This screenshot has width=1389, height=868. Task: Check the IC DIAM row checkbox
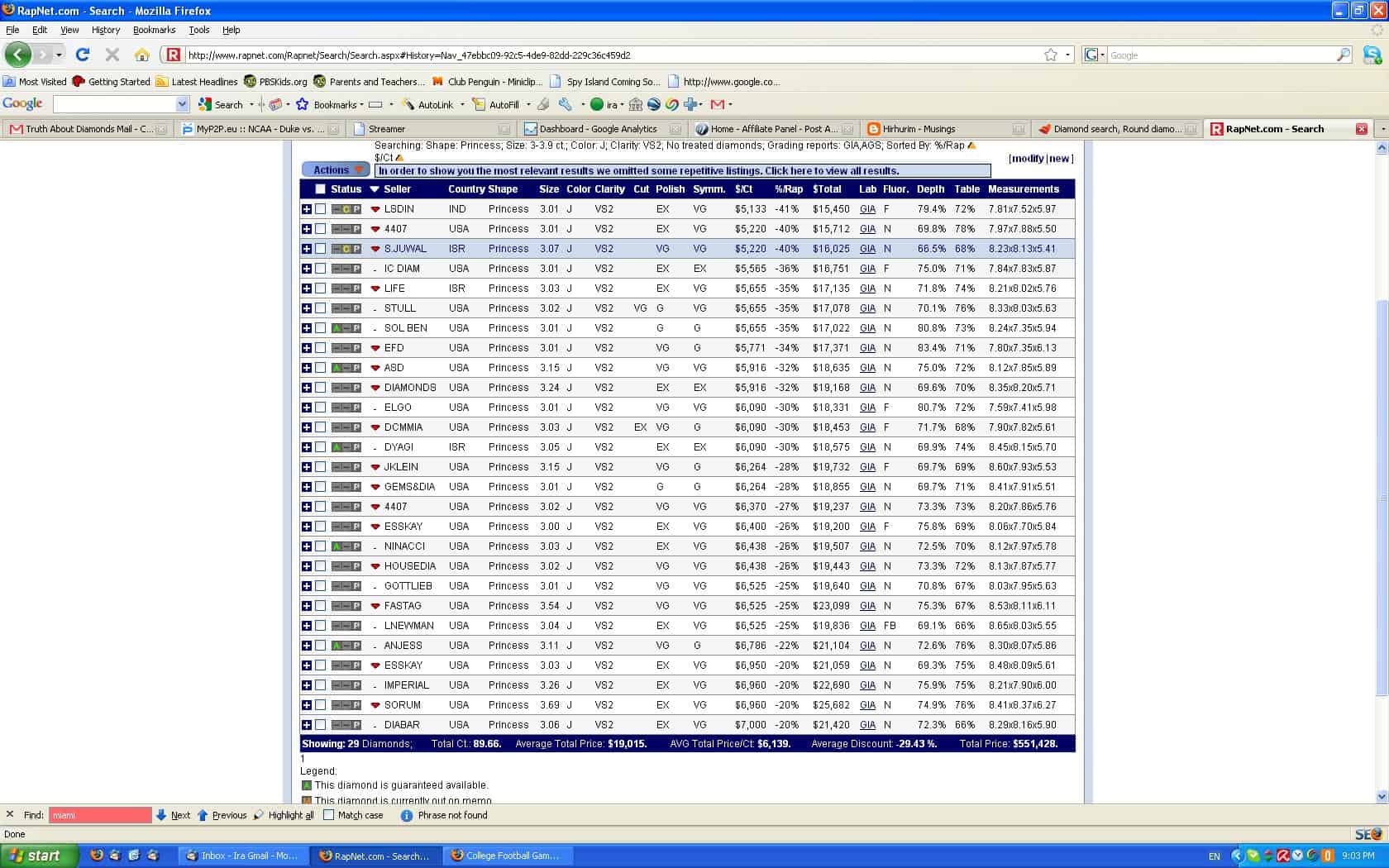click(x=320, y=269)
